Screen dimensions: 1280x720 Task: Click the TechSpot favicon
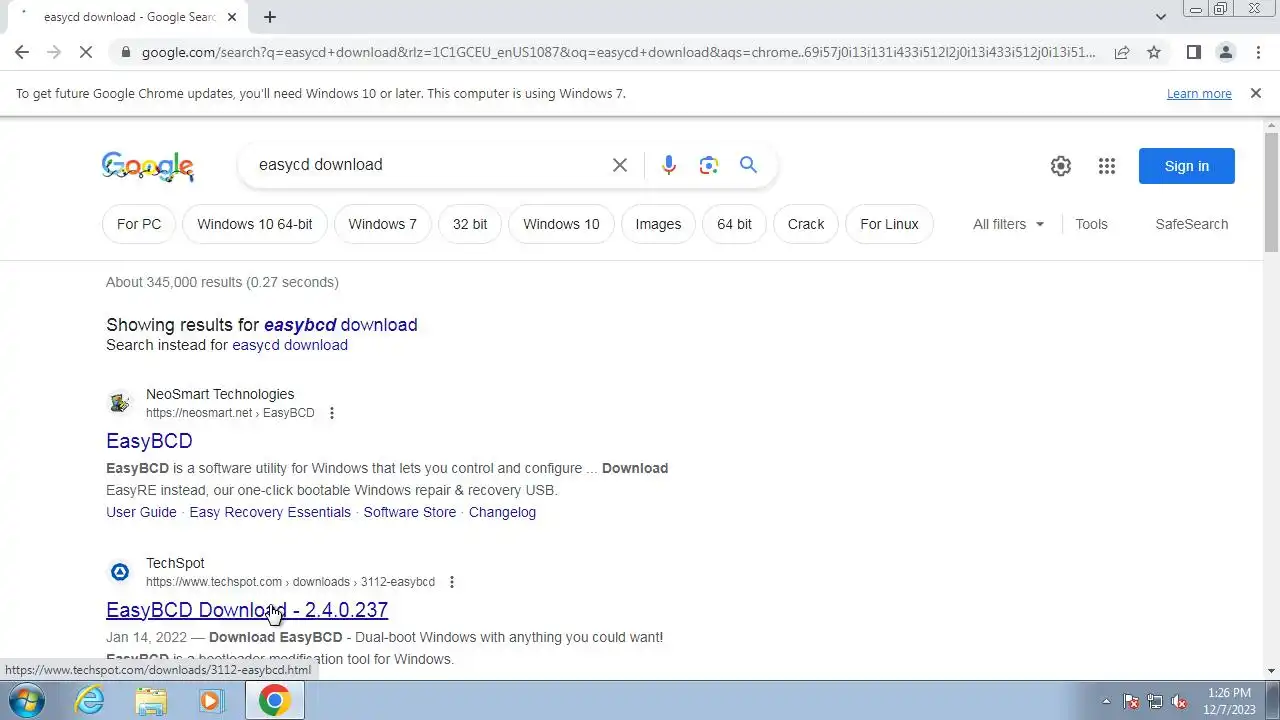[x=120, y=572]
